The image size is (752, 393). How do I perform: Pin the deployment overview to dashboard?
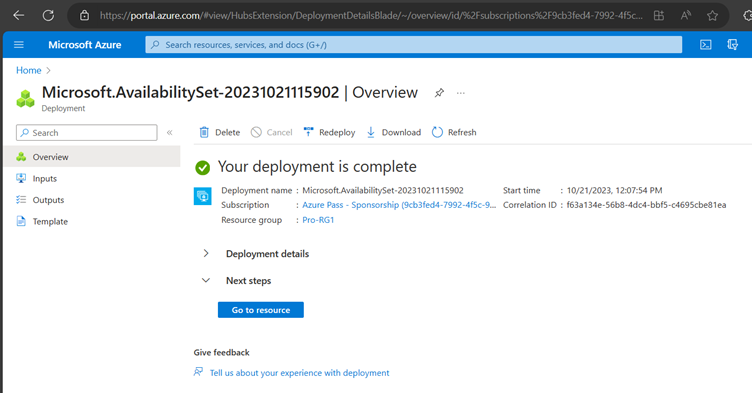(x=439, y=93)
